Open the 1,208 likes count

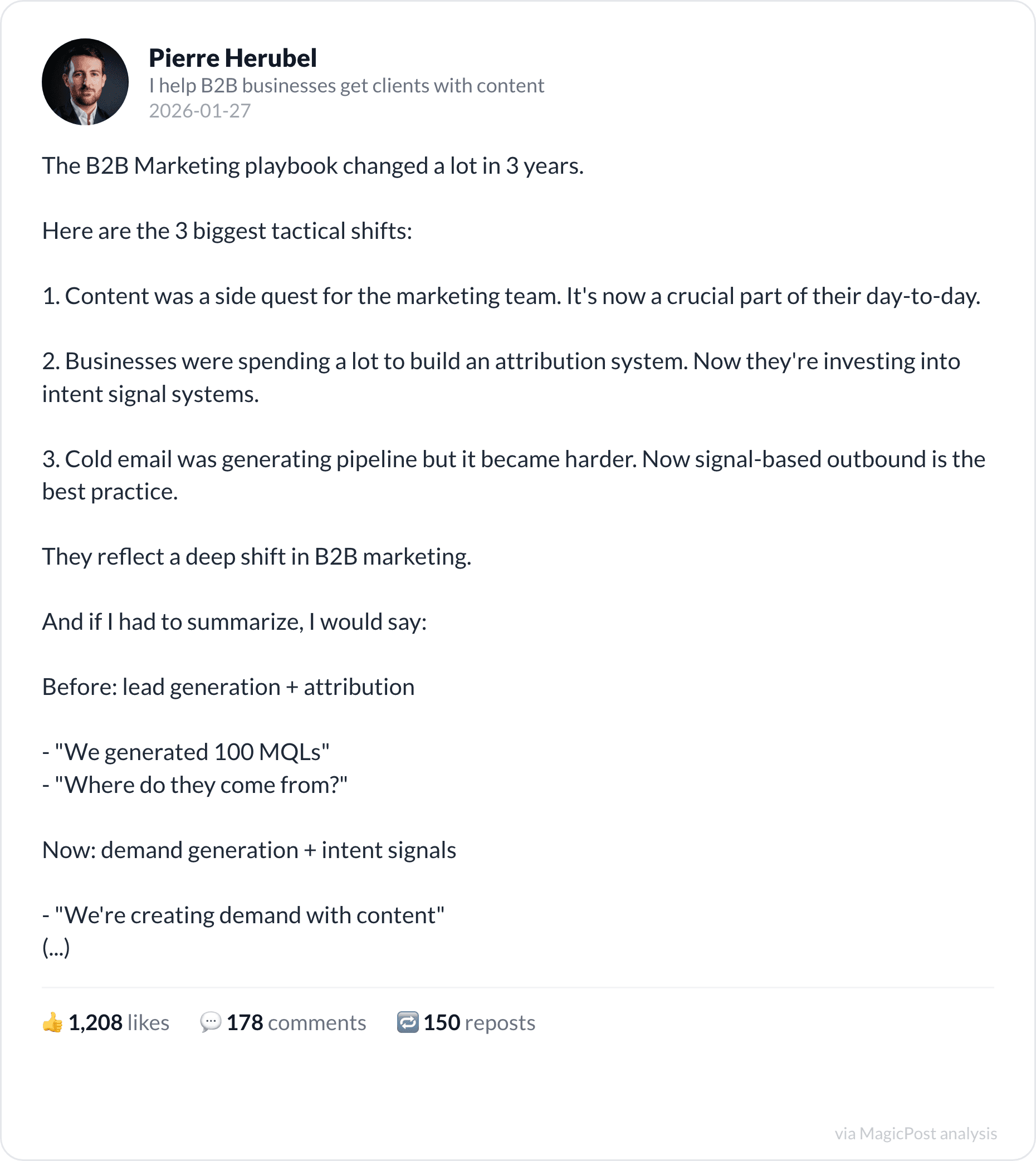pos(119,1023)
